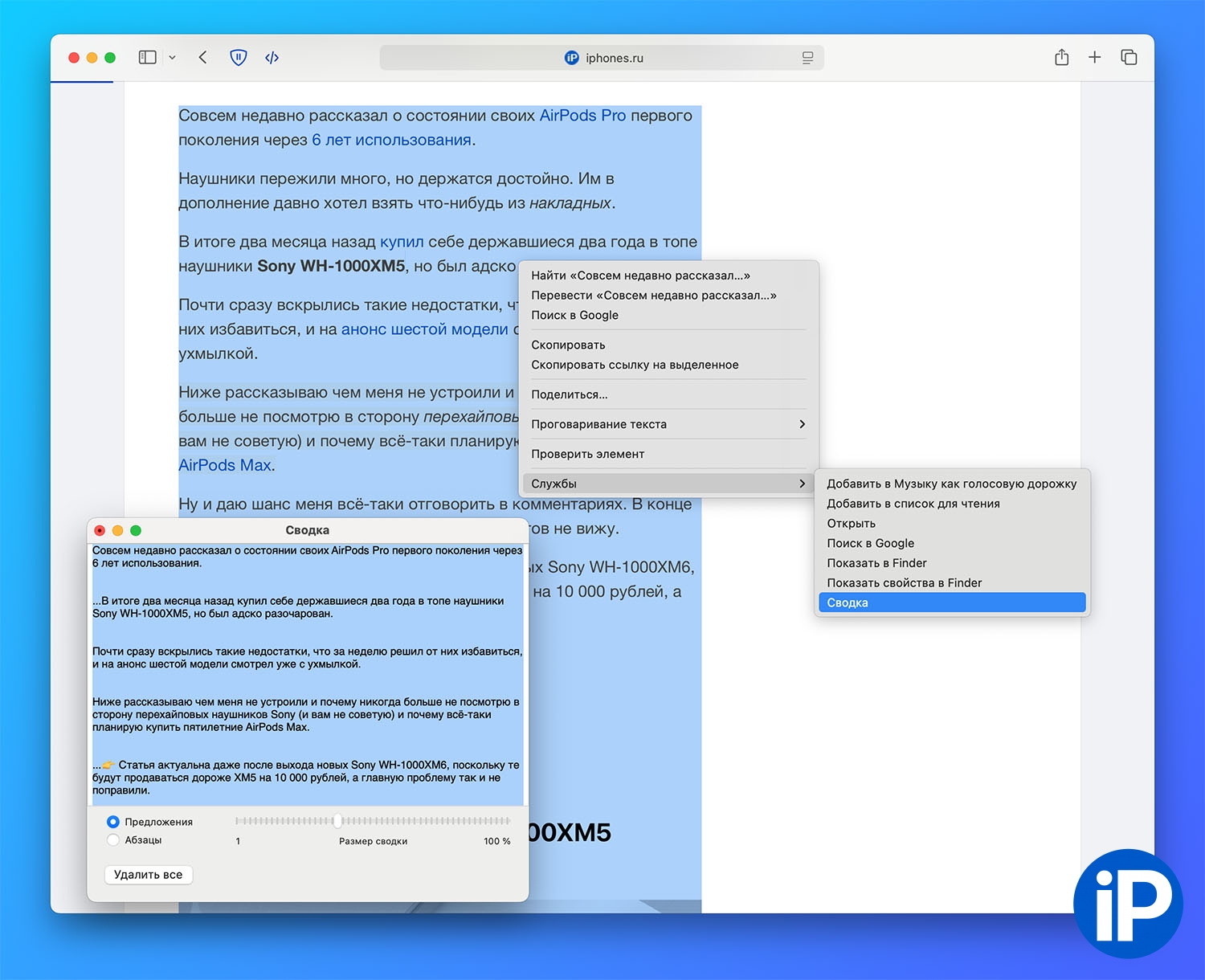Screen dimensions: 1205x980
Task: Select the 'Предложения' radio button
Action: pos(112,822)
